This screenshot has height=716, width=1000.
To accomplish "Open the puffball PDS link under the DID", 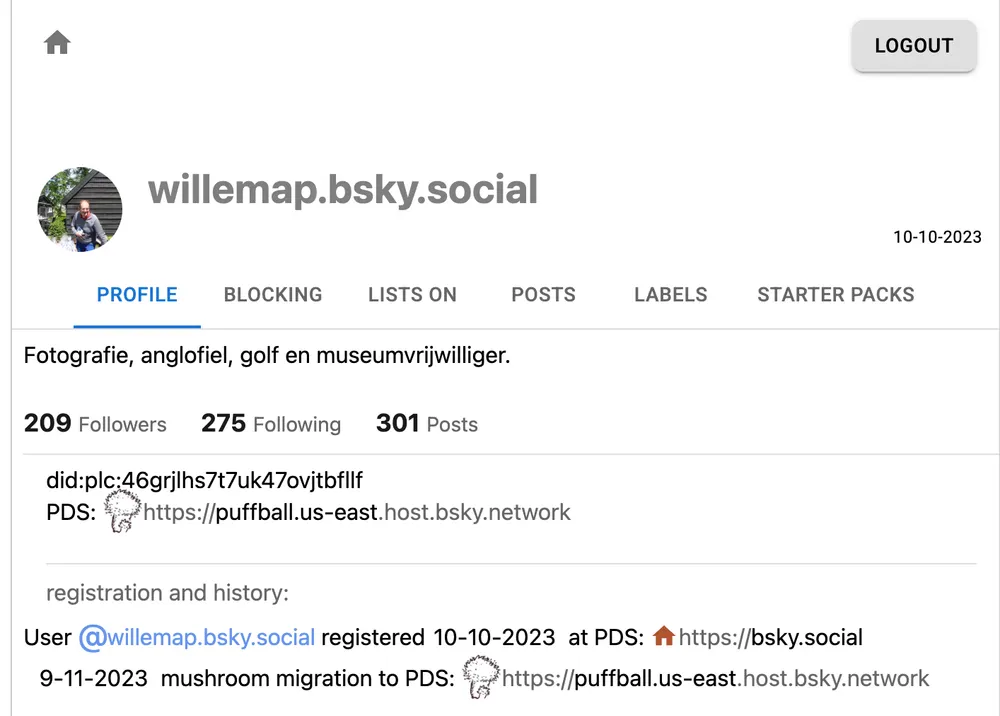I will click(x=357, y=513).
